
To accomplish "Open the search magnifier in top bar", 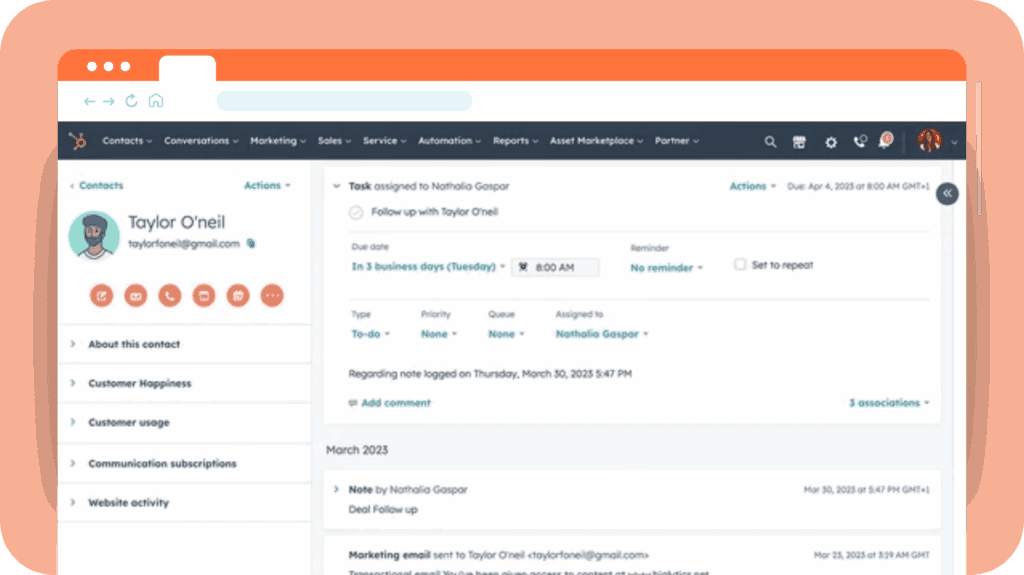I will 770,142.
